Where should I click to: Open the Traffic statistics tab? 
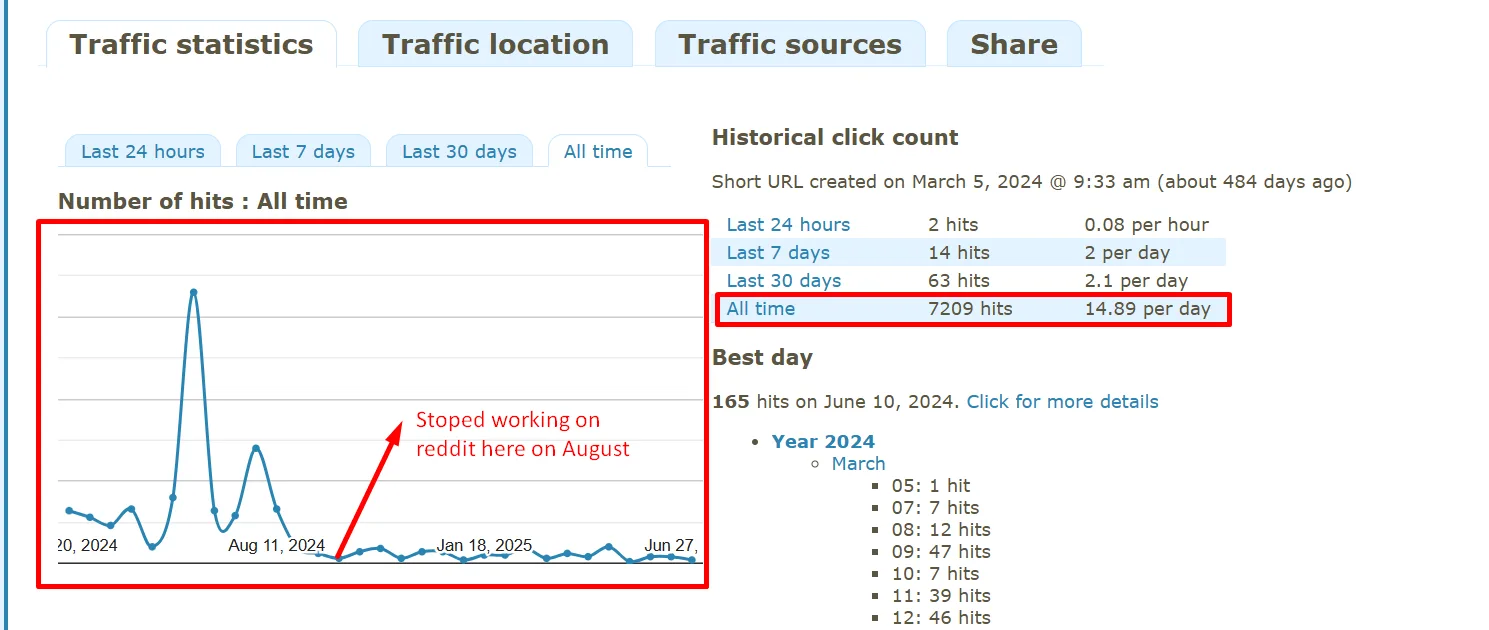191,45
